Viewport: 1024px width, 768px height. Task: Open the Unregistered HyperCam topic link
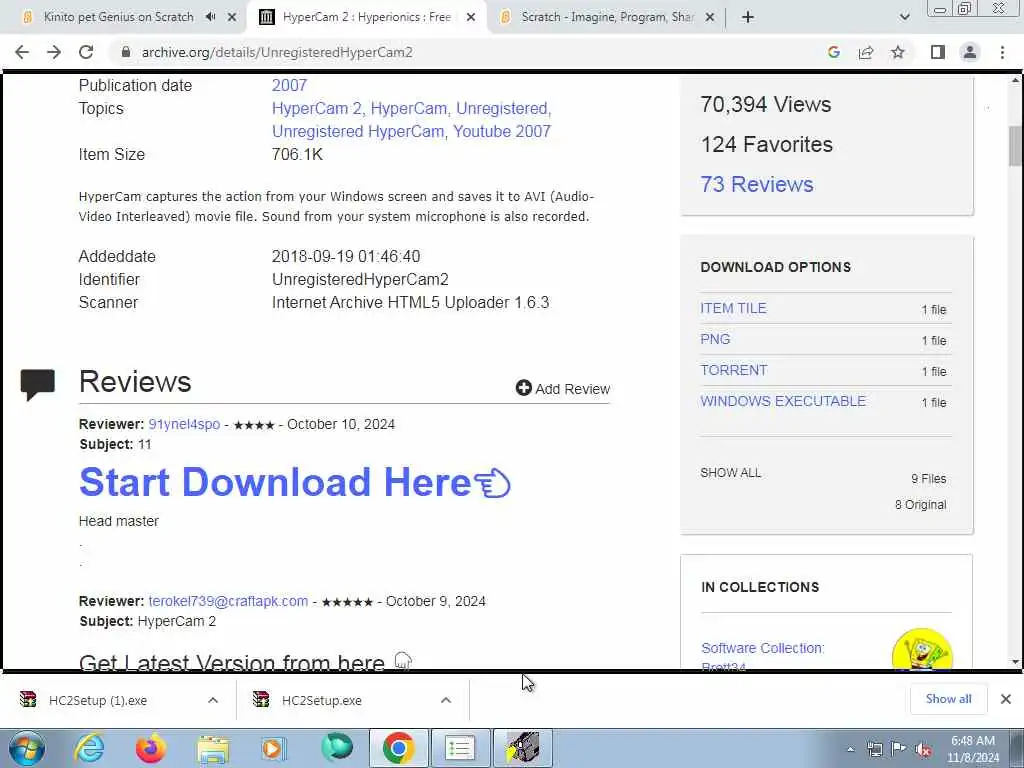click(358, 131)
